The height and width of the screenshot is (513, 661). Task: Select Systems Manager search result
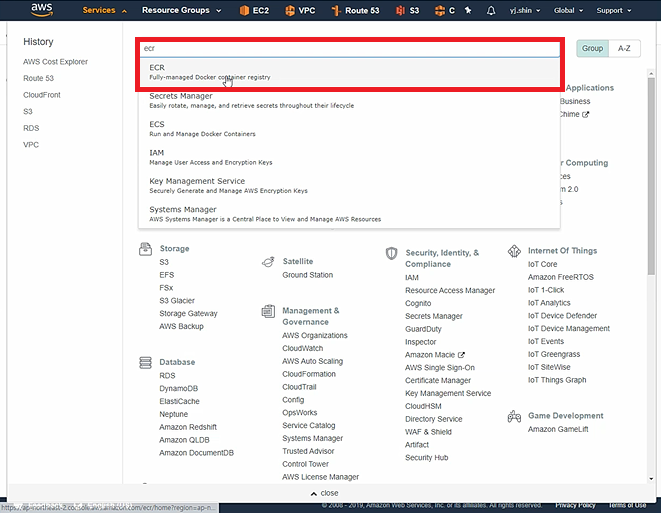349,214
